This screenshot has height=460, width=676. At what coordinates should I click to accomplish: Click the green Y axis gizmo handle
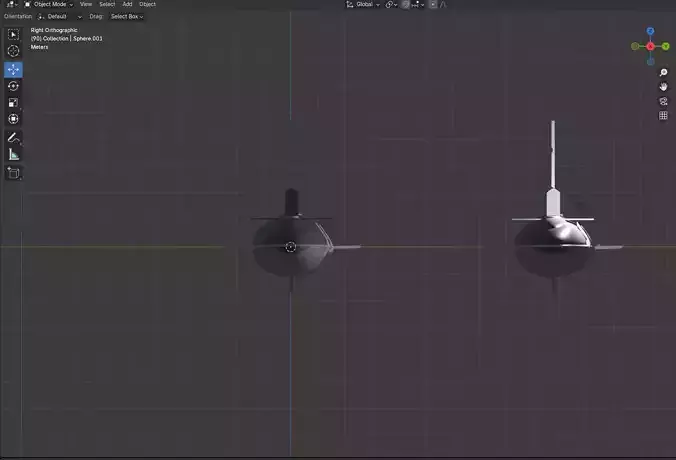(666, 46)
